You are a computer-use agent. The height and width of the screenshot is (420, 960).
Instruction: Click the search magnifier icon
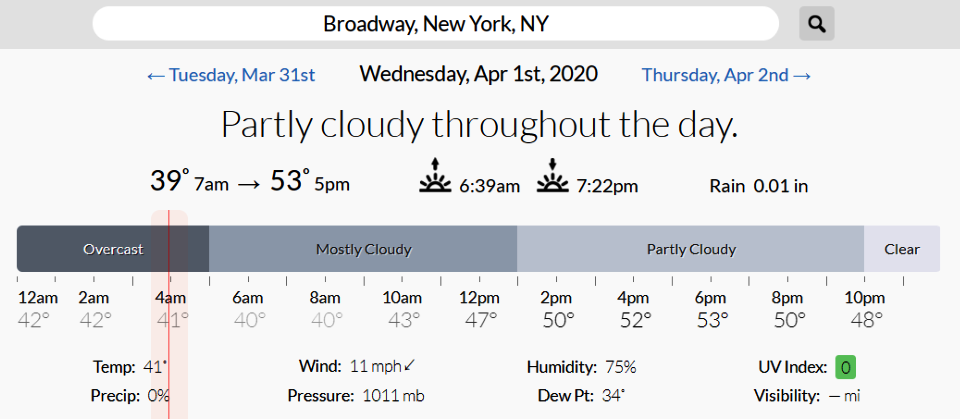[x=816, y=24]
